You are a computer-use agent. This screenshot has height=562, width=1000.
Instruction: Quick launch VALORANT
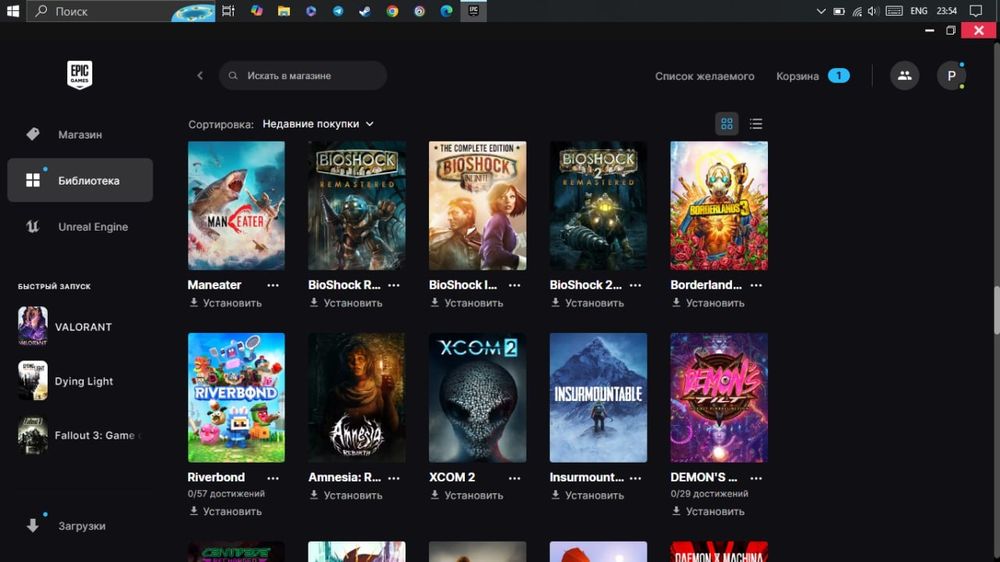point(80,327)
